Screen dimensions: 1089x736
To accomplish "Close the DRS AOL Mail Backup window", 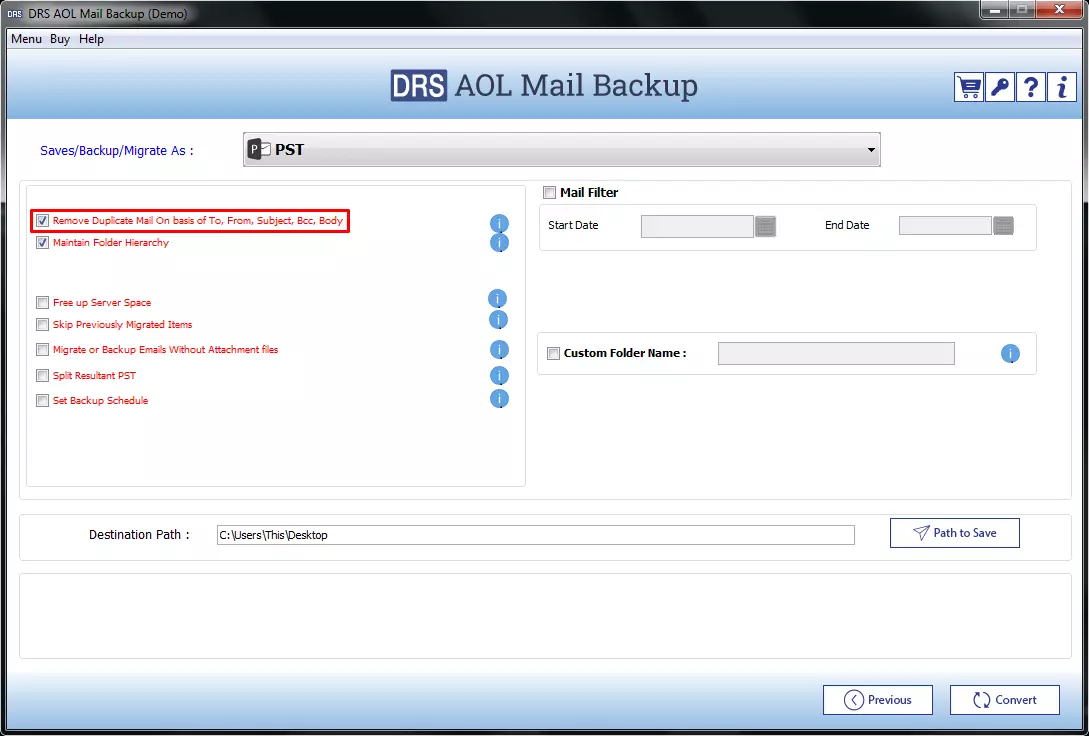I will pos(1059,10).
